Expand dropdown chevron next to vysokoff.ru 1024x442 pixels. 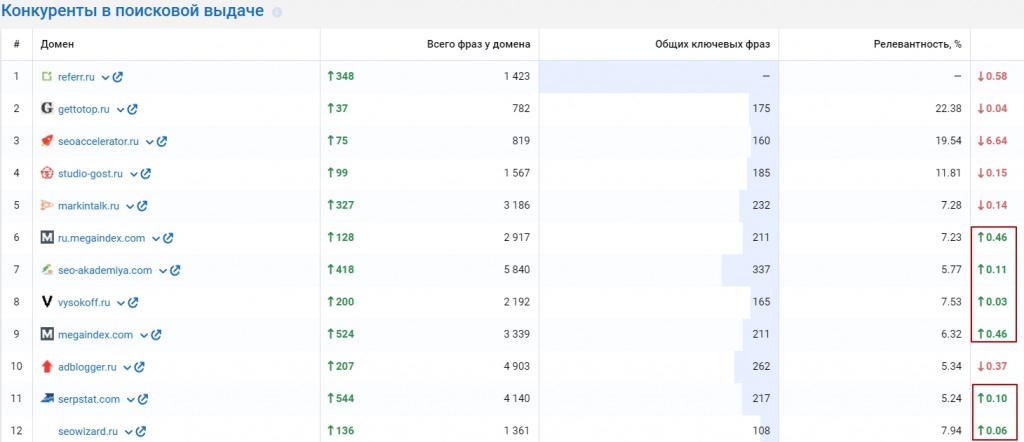point(121,303)
